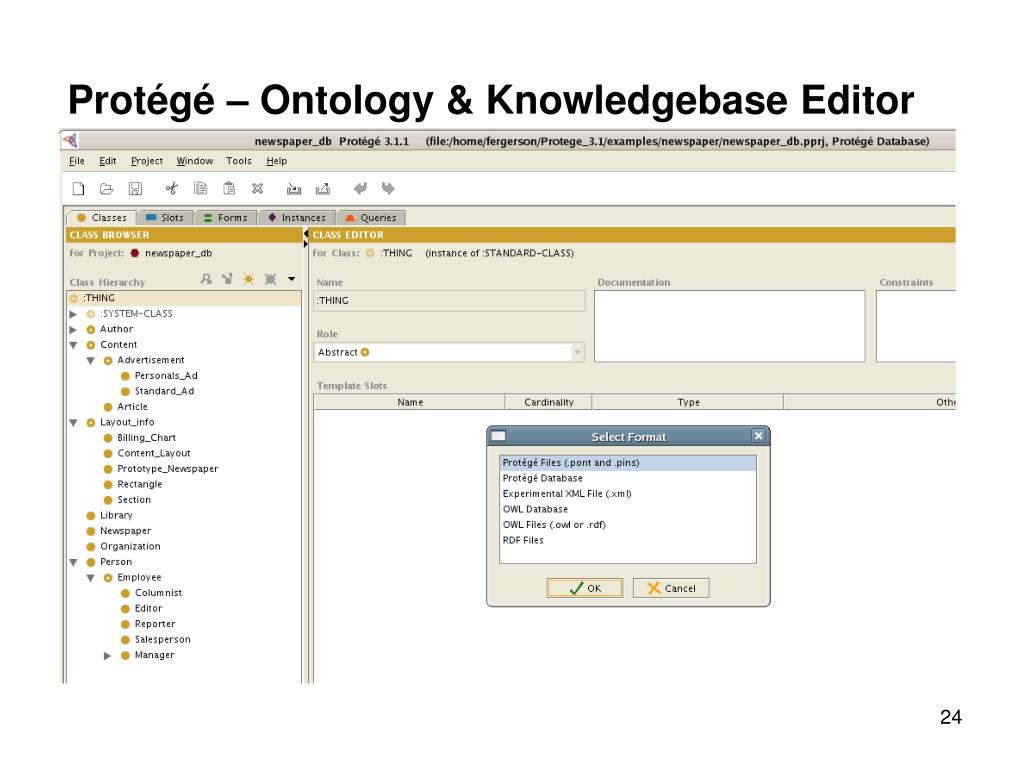Viewport: 1024px width, 768px height.
Task: Open the Edit menu
Action: pyautogui.click(x=108, y=161)
